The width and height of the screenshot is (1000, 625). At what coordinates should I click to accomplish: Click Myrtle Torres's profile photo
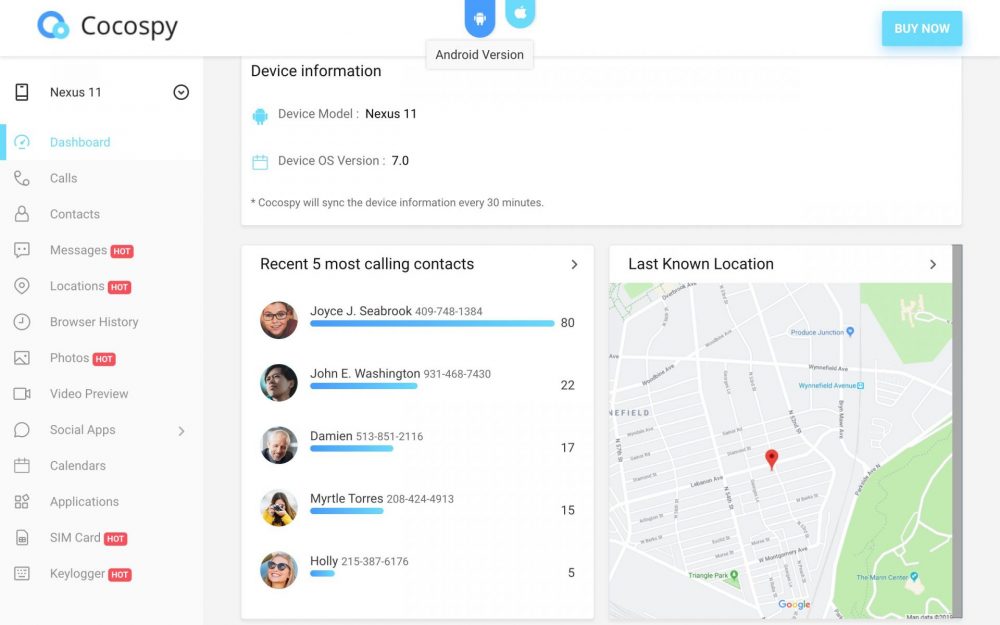(279, 507)
